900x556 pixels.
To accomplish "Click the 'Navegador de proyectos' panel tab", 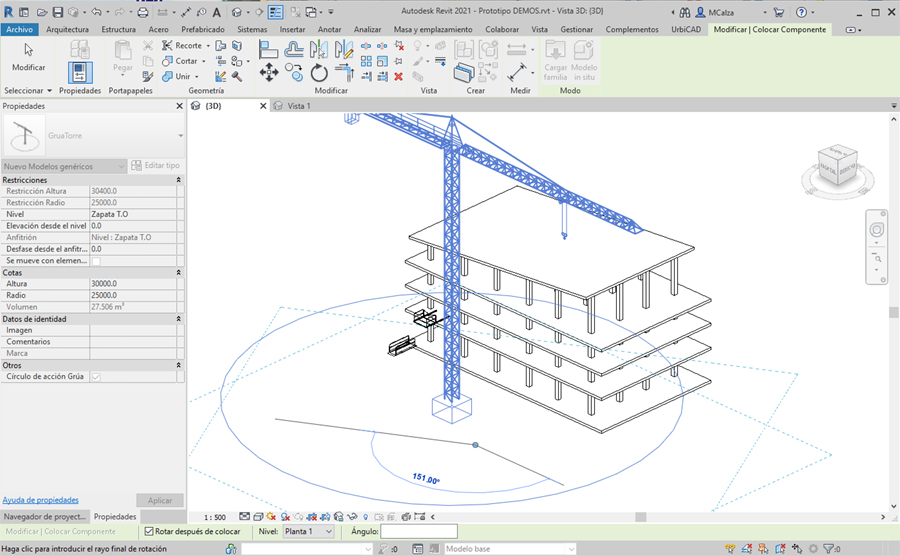I will tap(45, 517).
